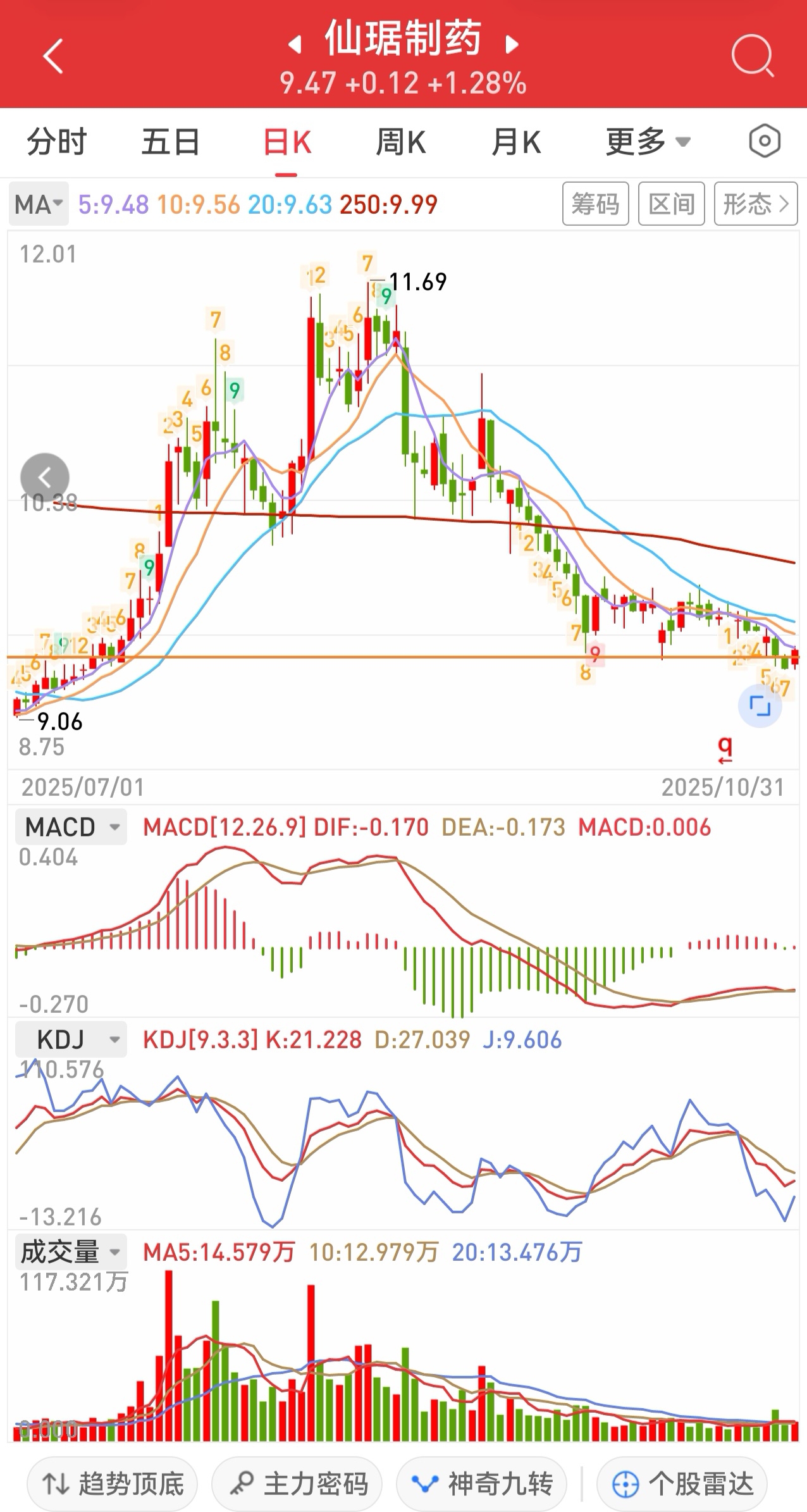Tap the tallest red volume bar

[x=168, y=1356]
